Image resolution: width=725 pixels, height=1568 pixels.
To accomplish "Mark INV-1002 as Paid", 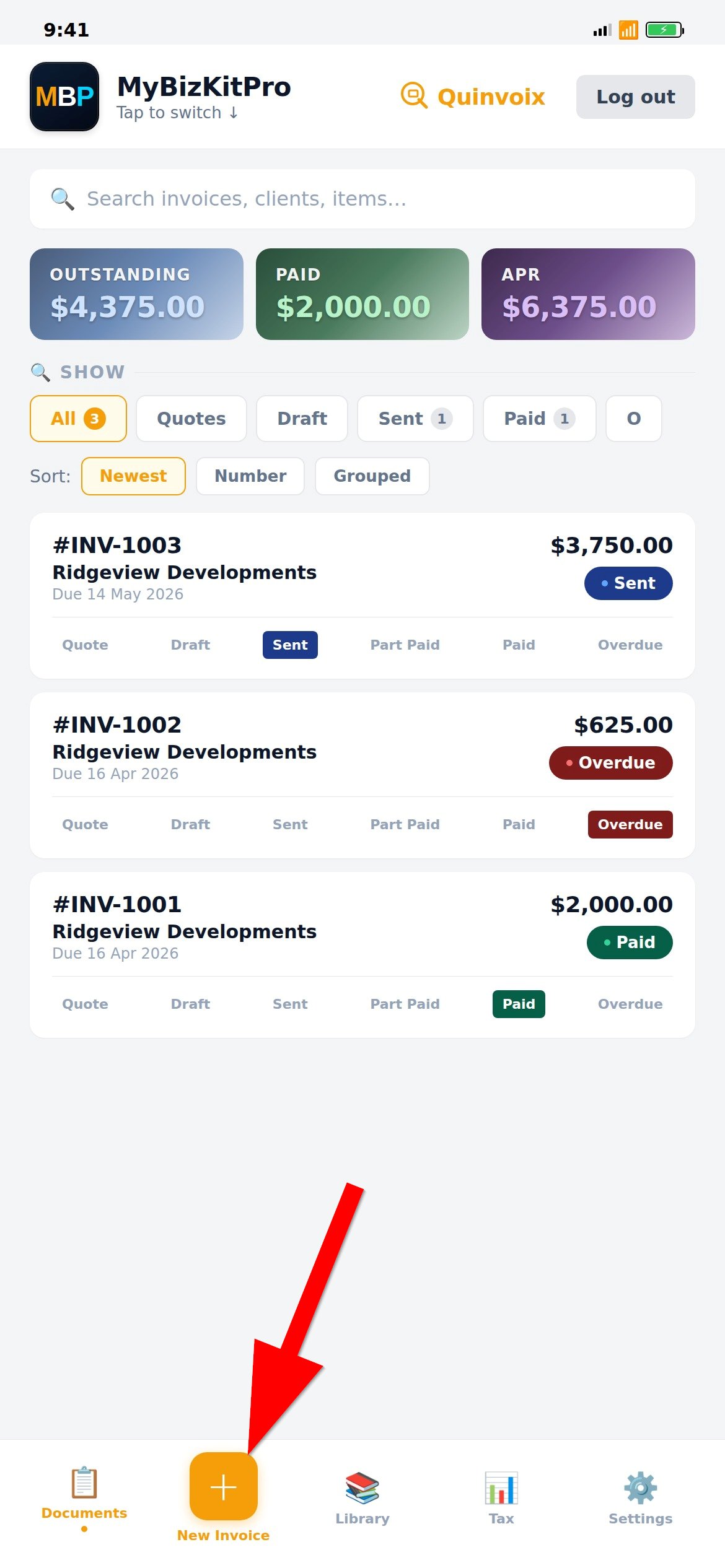I will tap(519, 824).
